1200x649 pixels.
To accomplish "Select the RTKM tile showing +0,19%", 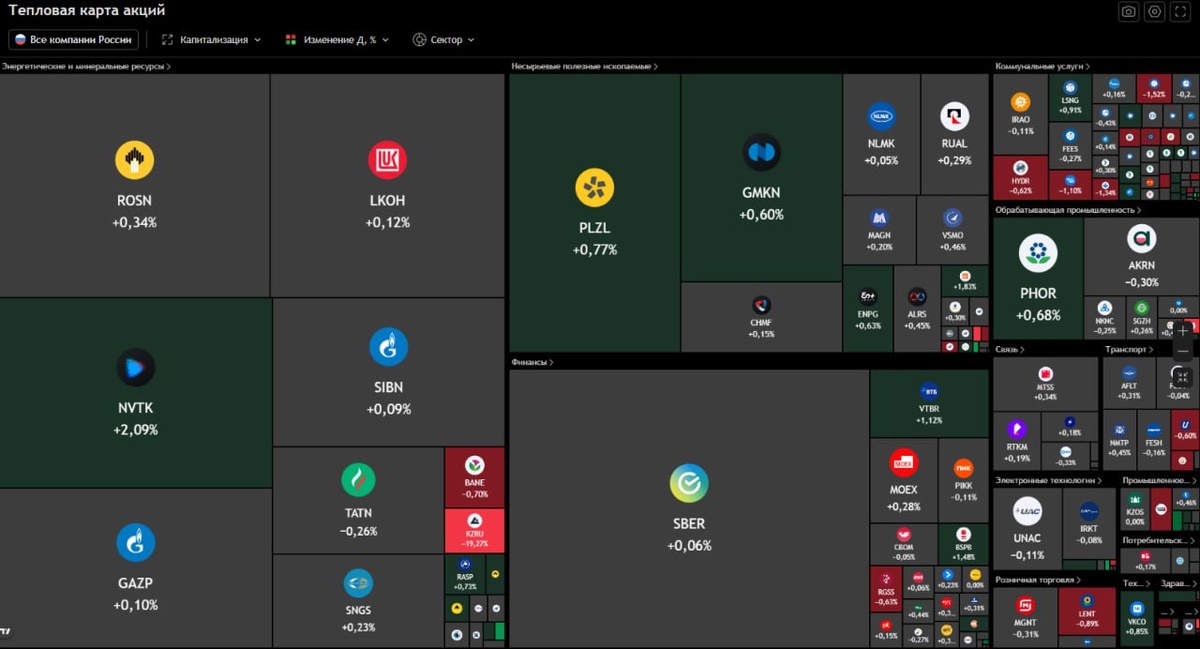I will pos(1017,441).
